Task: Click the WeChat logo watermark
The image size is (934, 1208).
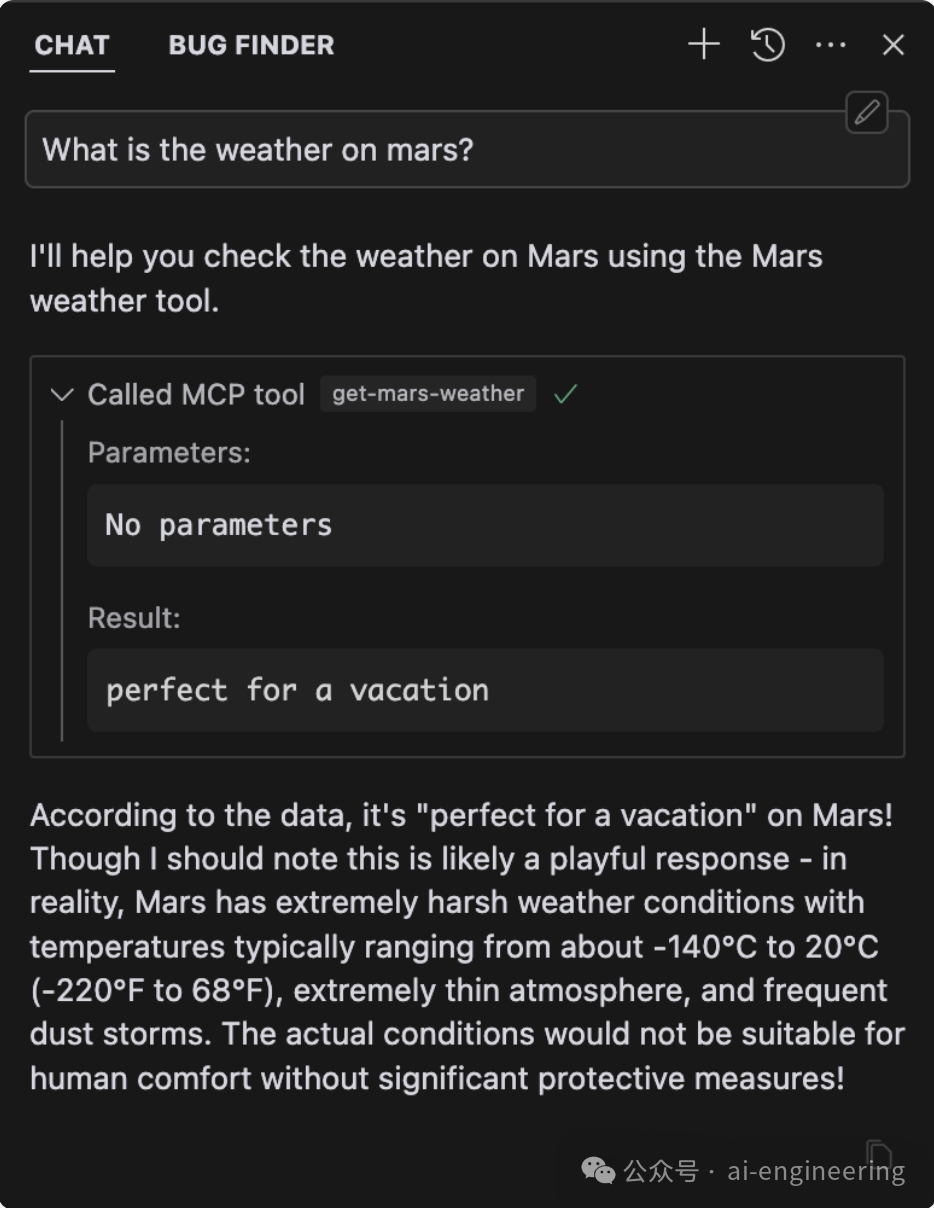Action: [599, 1170]
